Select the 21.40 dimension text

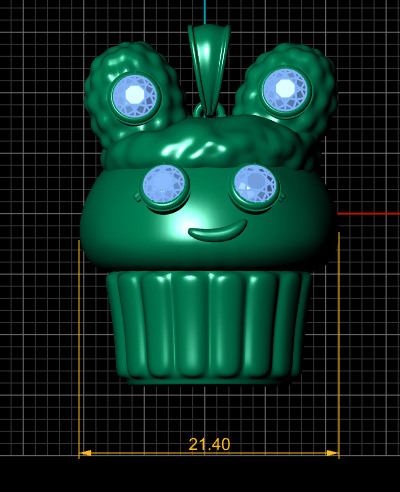coord(209,444)
